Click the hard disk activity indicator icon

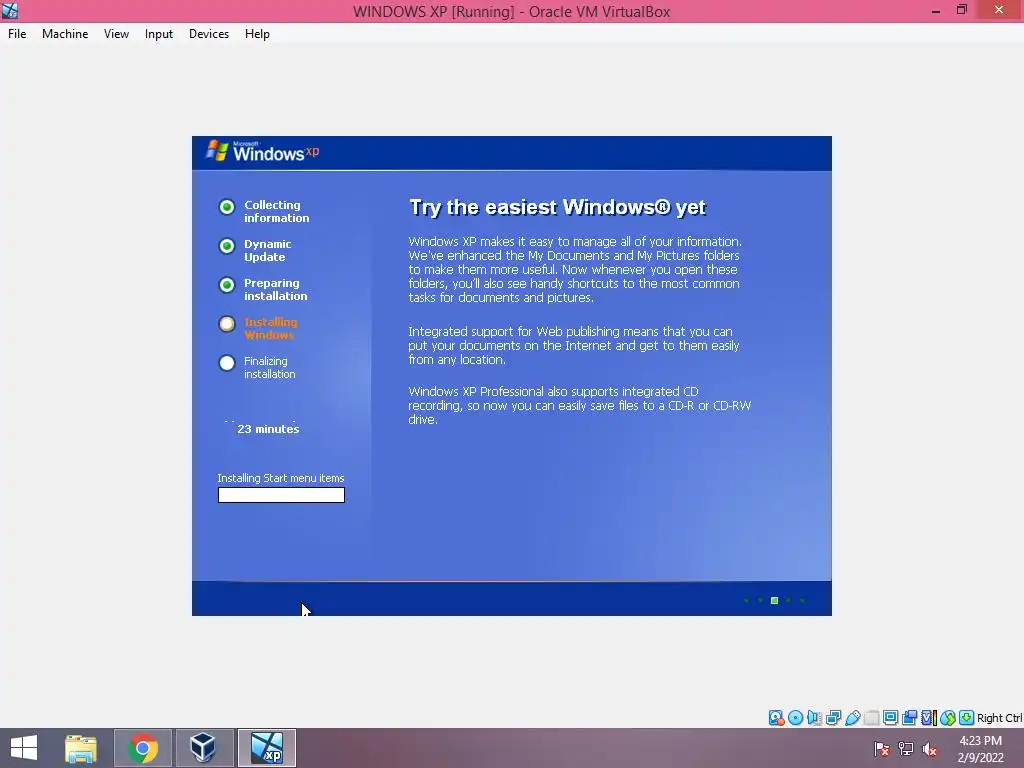pyautogui.click(x=776, y=718)
